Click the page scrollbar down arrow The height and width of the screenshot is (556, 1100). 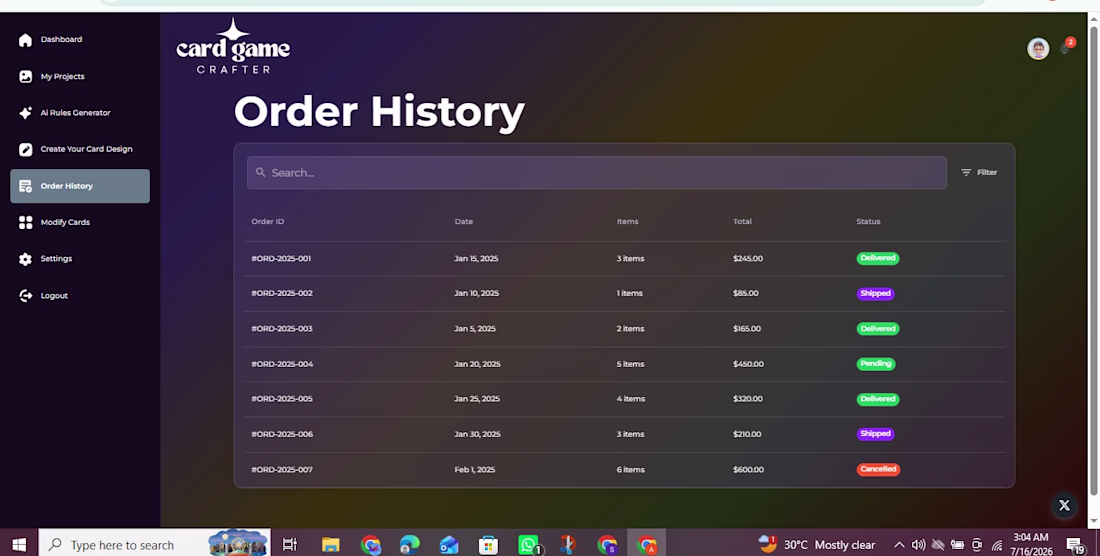(x=1093, y=521)
